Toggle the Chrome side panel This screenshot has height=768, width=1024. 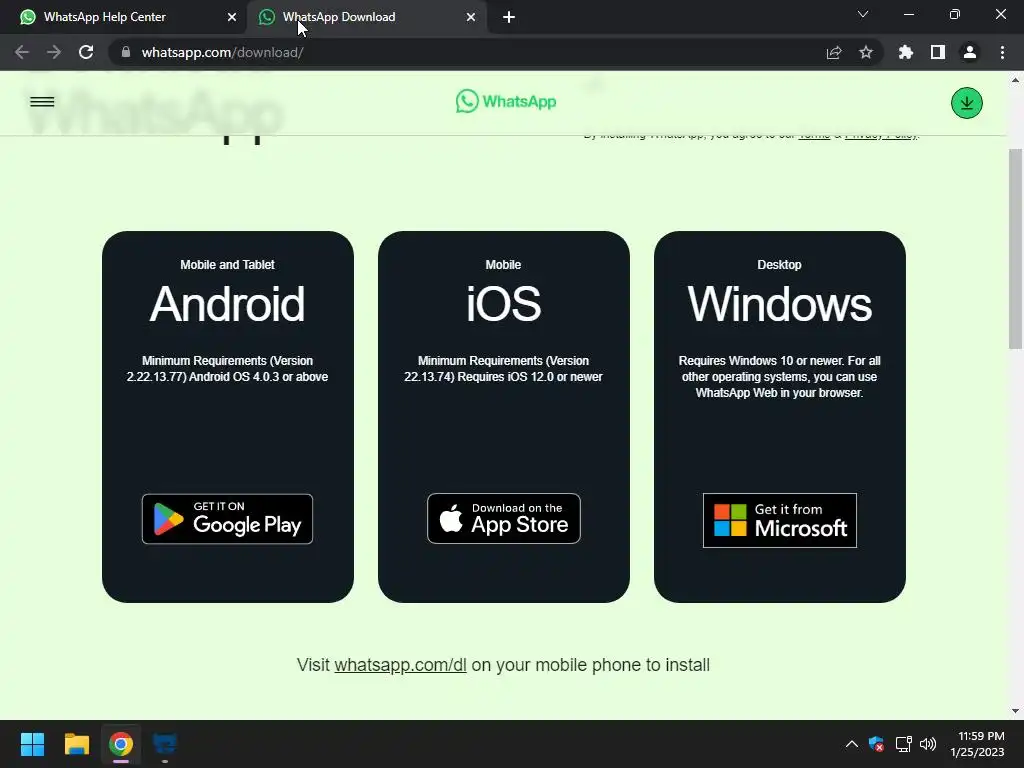[938, 52]
